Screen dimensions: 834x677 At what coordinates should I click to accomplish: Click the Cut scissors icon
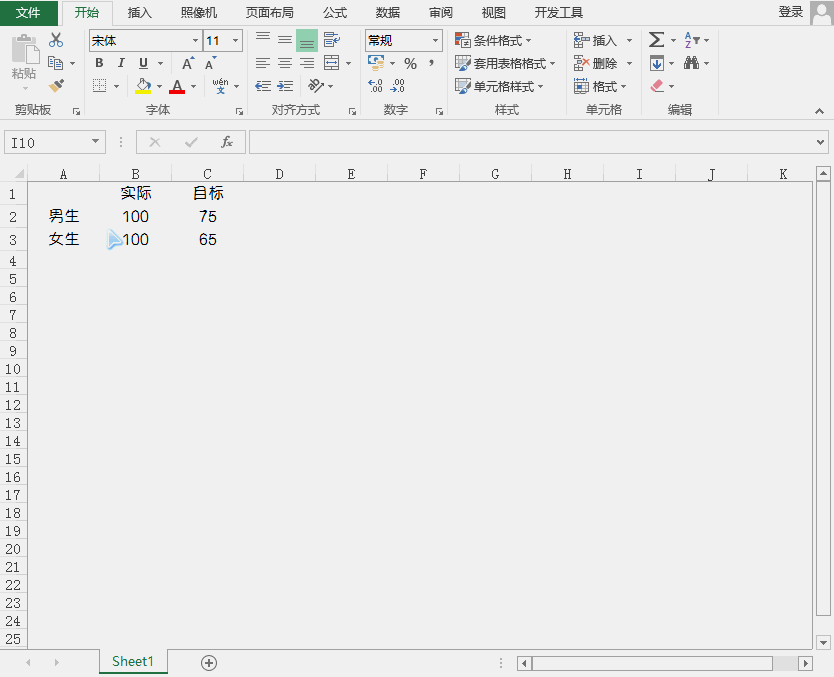coord(56,40)
